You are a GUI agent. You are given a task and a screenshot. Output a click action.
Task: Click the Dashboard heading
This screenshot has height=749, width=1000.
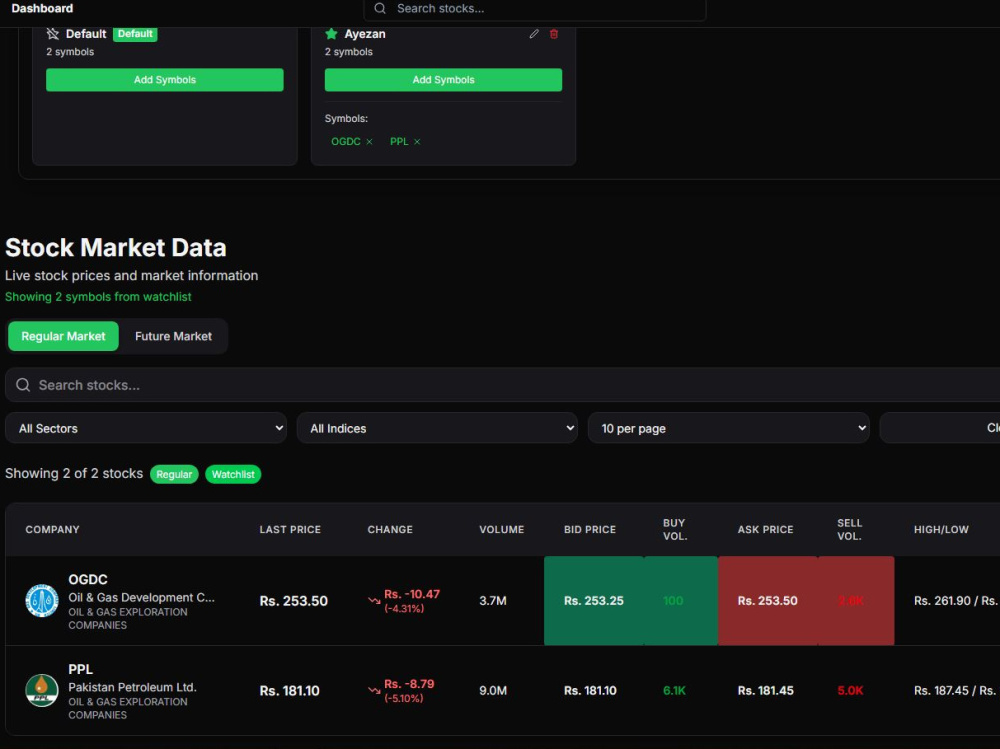tap(42, 8)
